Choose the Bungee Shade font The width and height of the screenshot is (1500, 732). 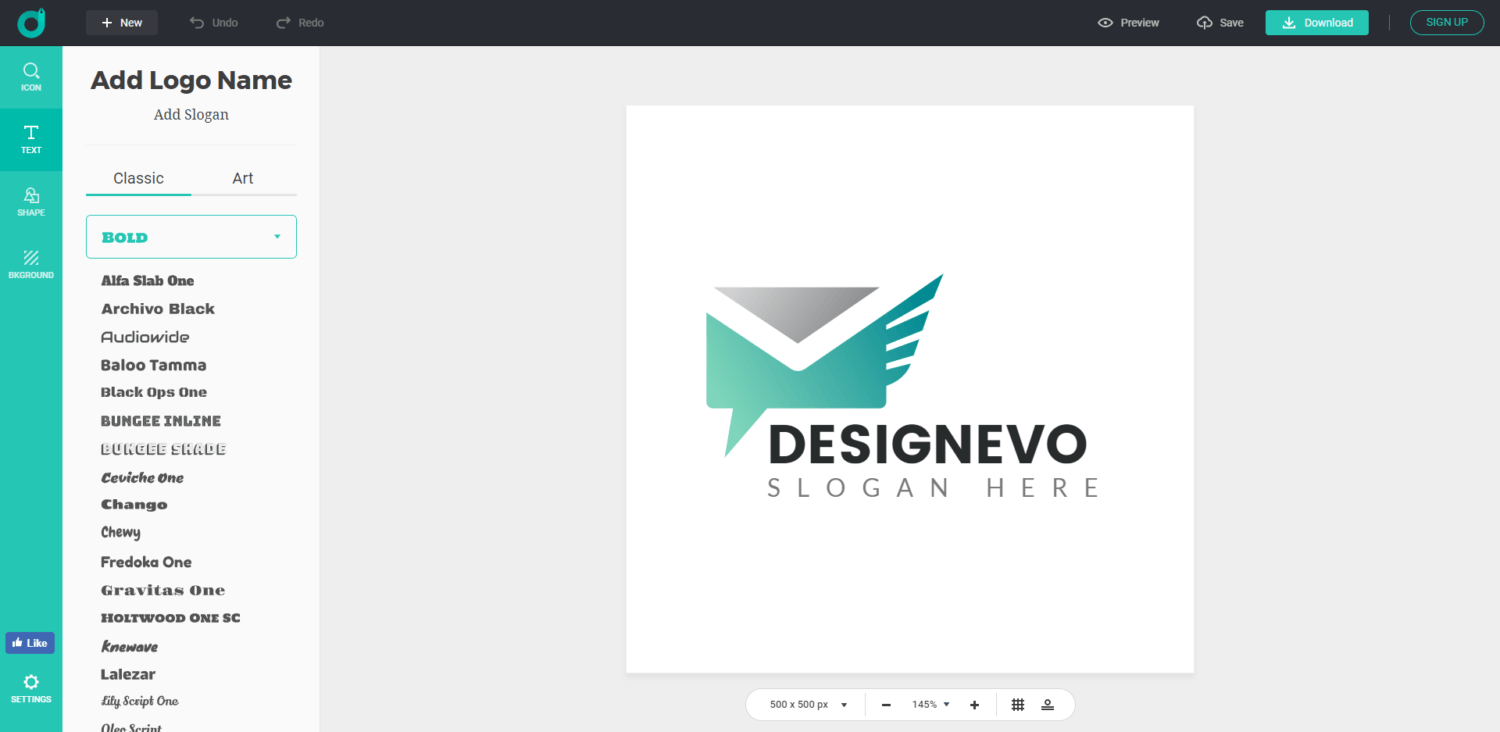pos(164,449)
